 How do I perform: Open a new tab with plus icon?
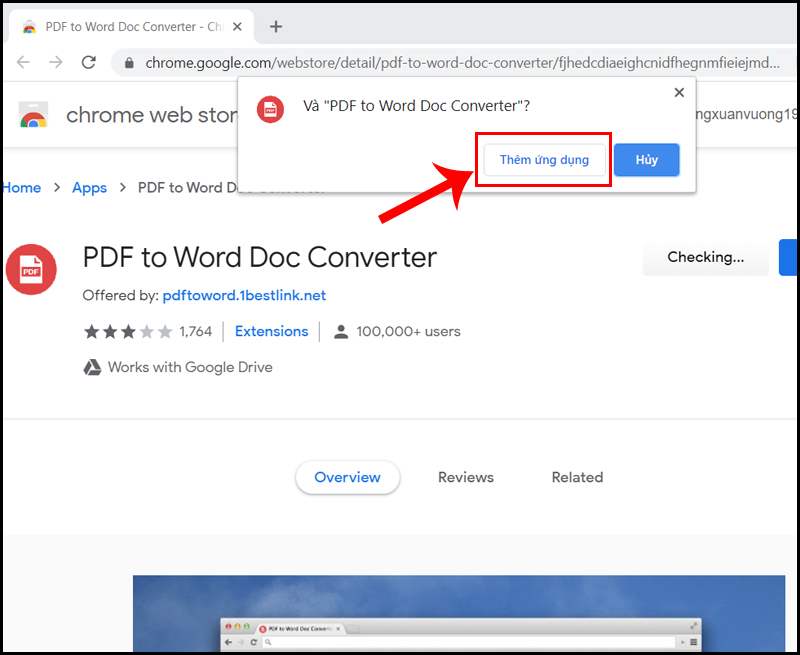(x=276, y=27)
